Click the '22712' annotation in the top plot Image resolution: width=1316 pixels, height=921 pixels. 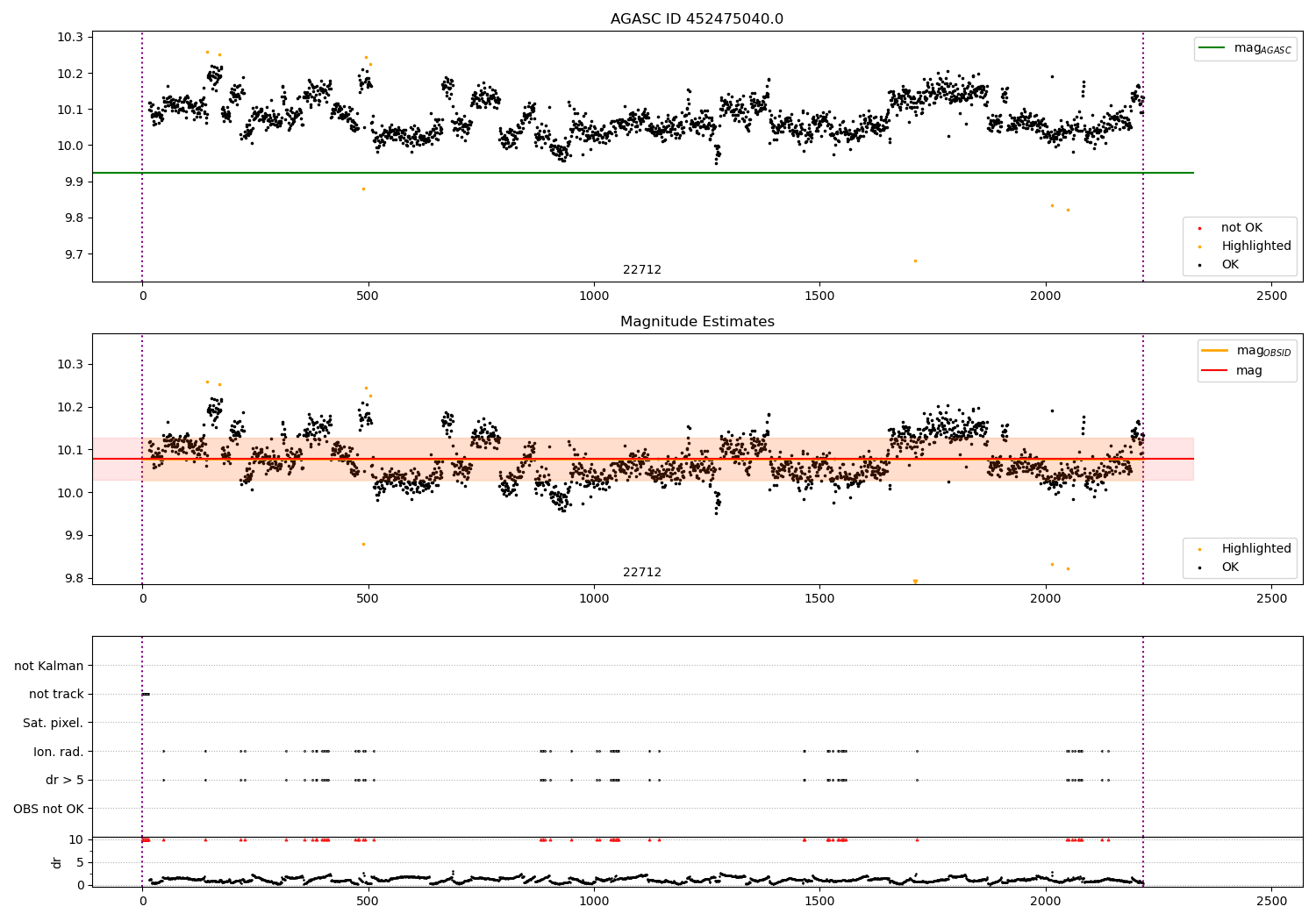click(x=642, y=270)
